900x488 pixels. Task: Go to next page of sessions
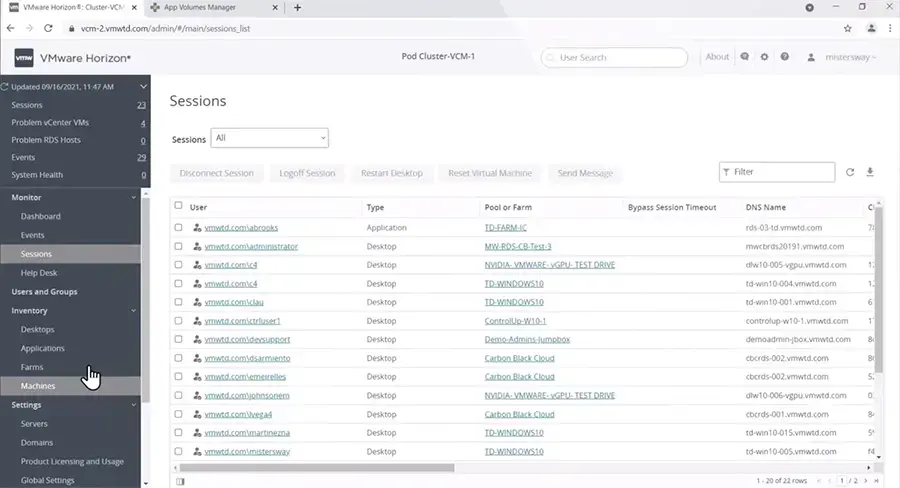pos(866,481)
